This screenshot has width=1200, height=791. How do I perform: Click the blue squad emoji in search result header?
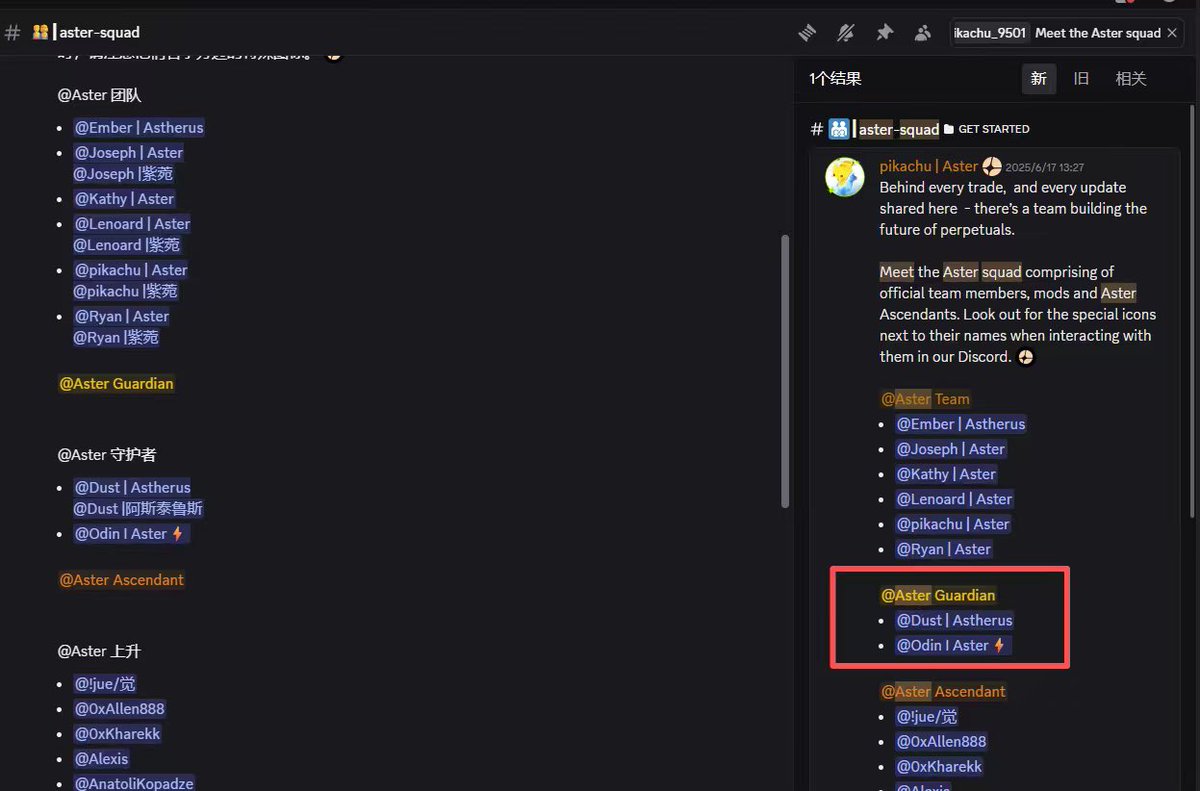(x=839, y=129)
